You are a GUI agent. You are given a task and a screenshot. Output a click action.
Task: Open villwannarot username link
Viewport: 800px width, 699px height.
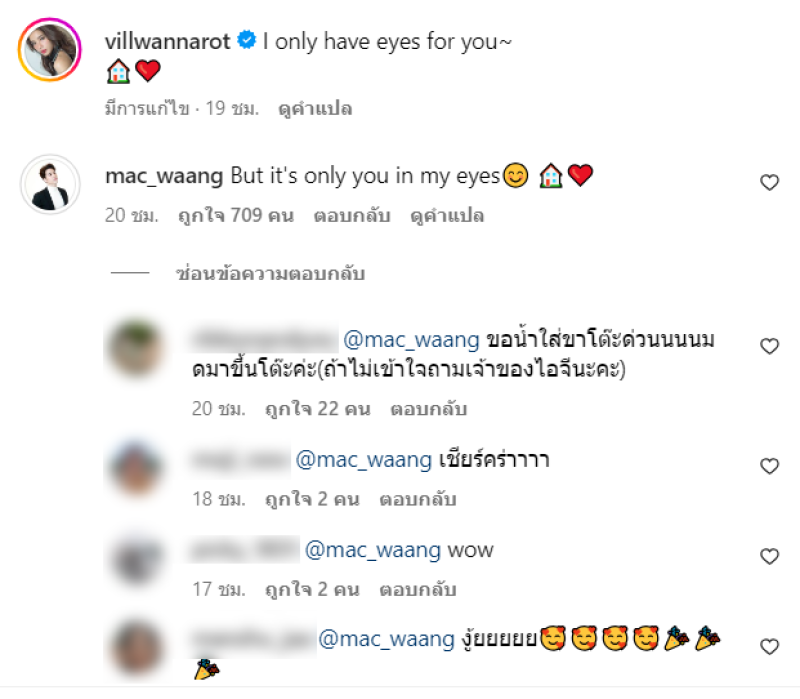click(167, 41)
